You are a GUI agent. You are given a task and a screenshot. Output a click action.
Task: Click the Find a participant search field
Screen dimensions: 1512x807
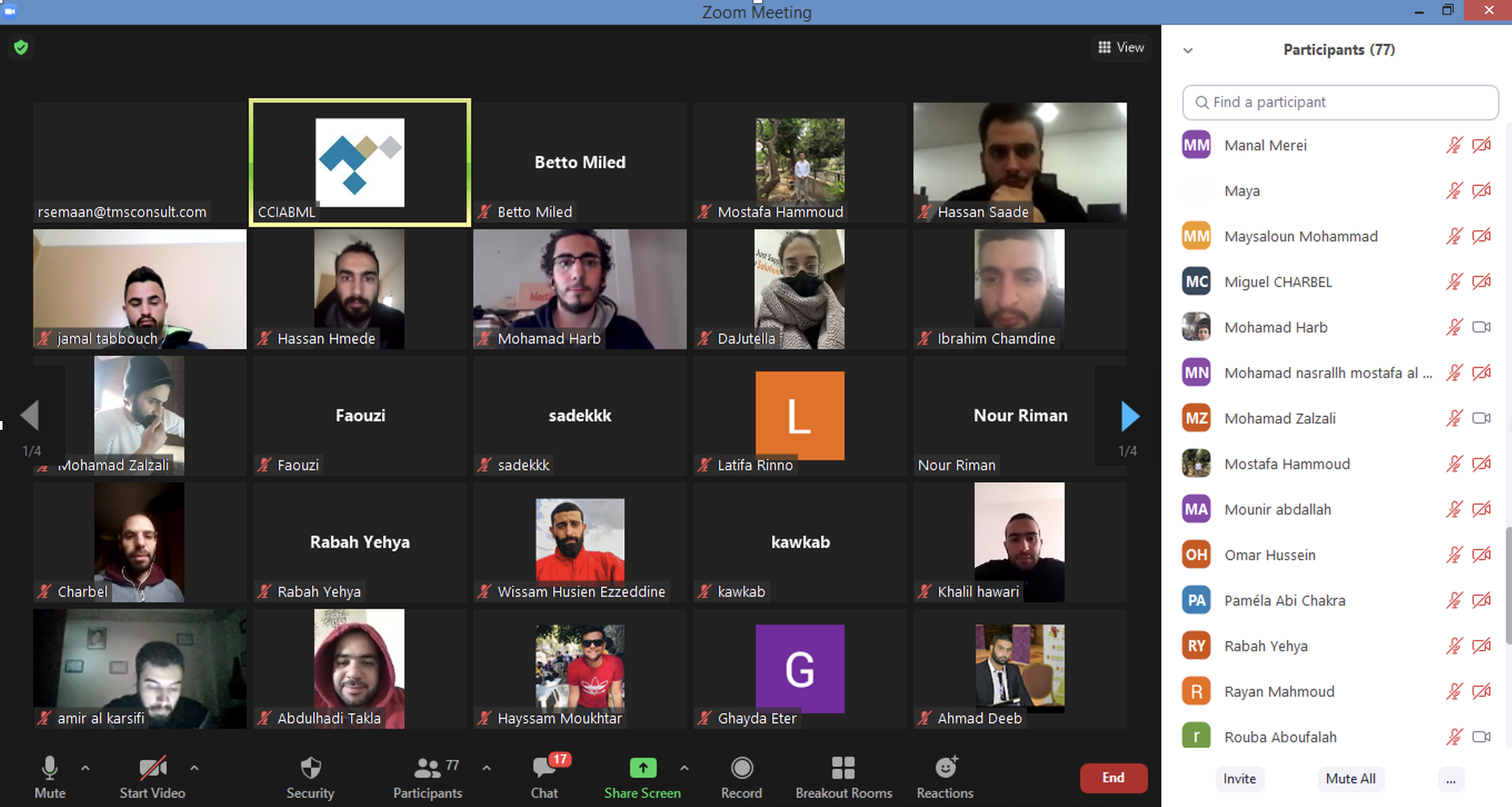coord(1341,102)
